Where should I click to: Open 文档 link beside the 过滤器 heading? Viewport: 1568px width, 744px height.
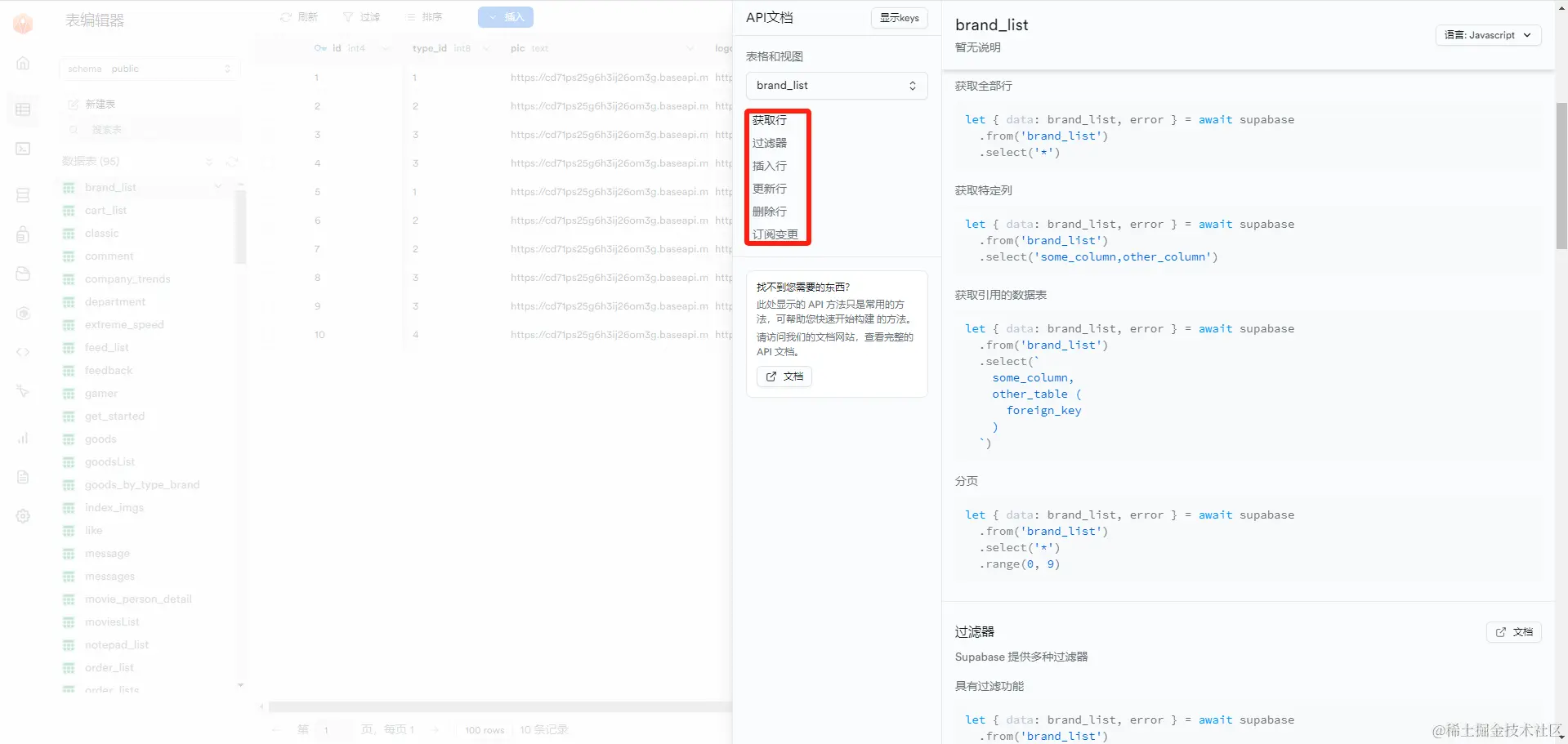tap(1513, 632)
